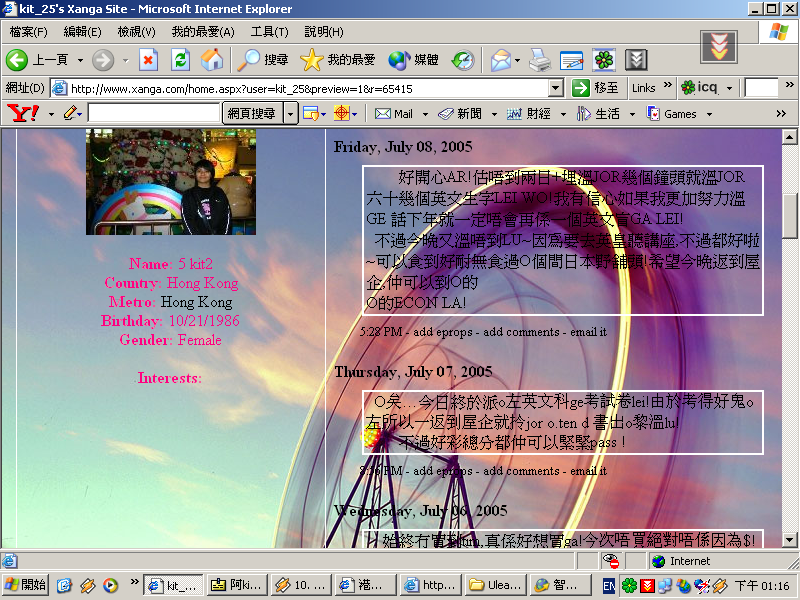Open the 搜尋 search pane
The image size is (800, 600).
pyautogui.click(x=263, y=60)
